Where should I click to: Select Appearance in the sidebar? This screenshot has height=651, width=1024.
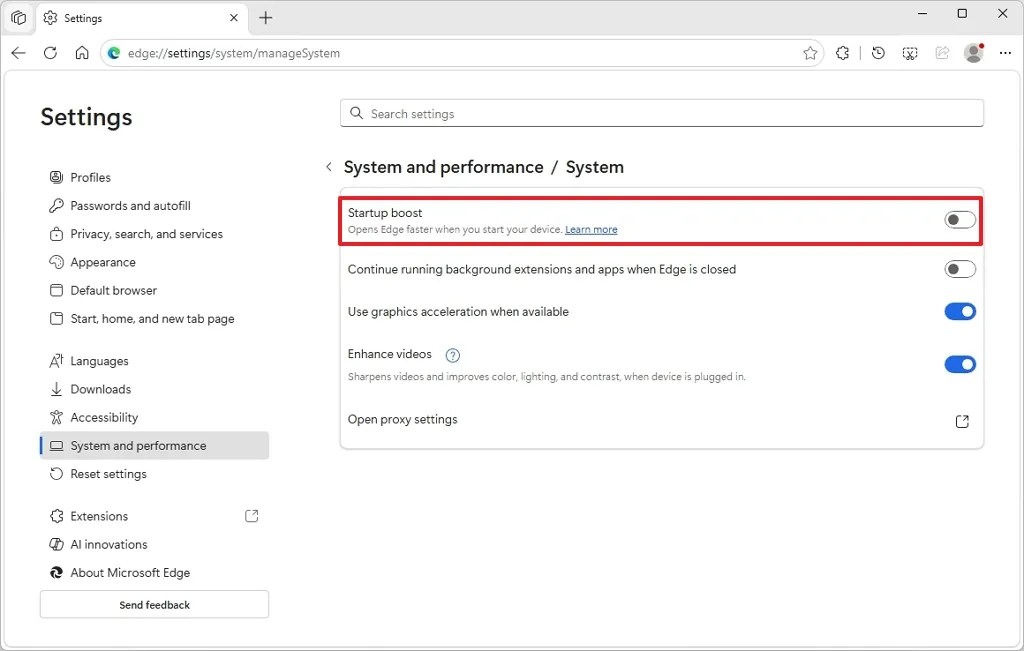(x=103, y=262)
